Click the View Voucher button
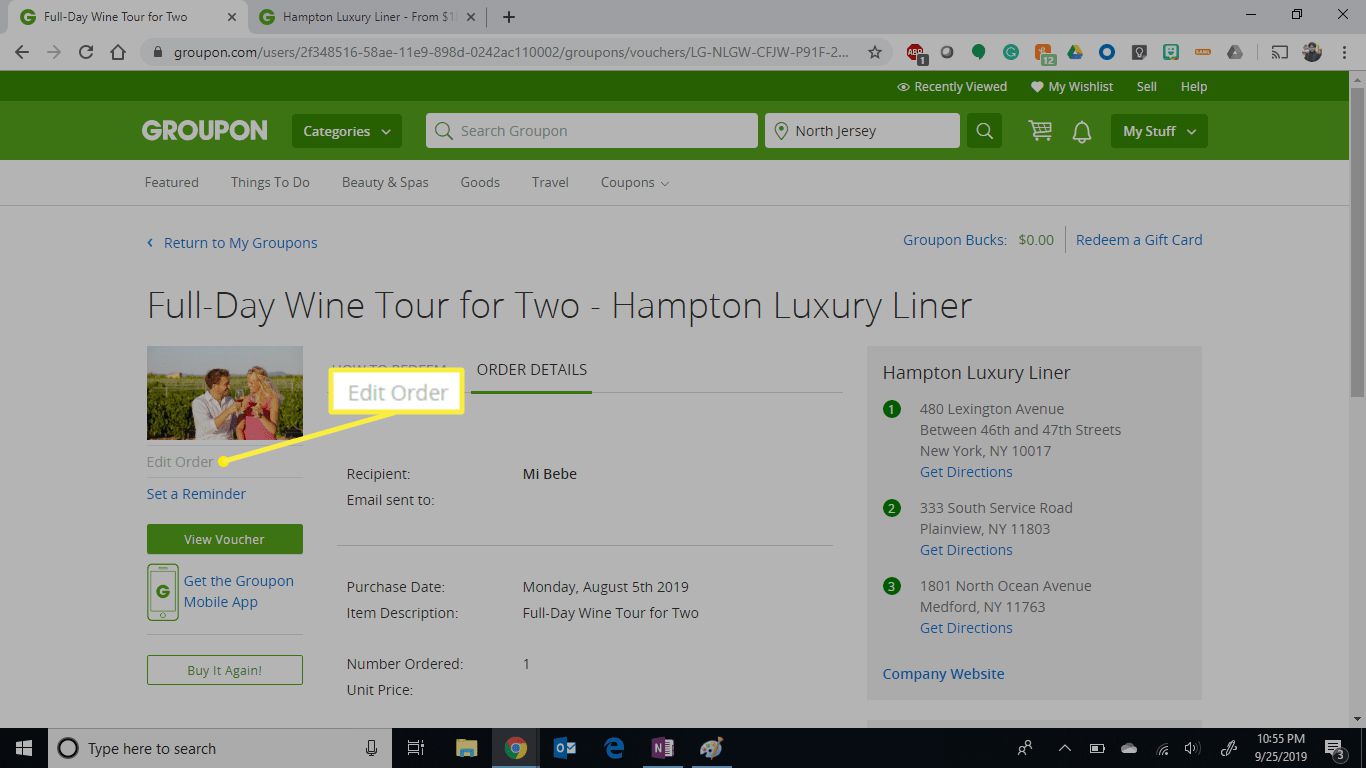The width and height of the screenshot is (1366, 768). (225, 539)
